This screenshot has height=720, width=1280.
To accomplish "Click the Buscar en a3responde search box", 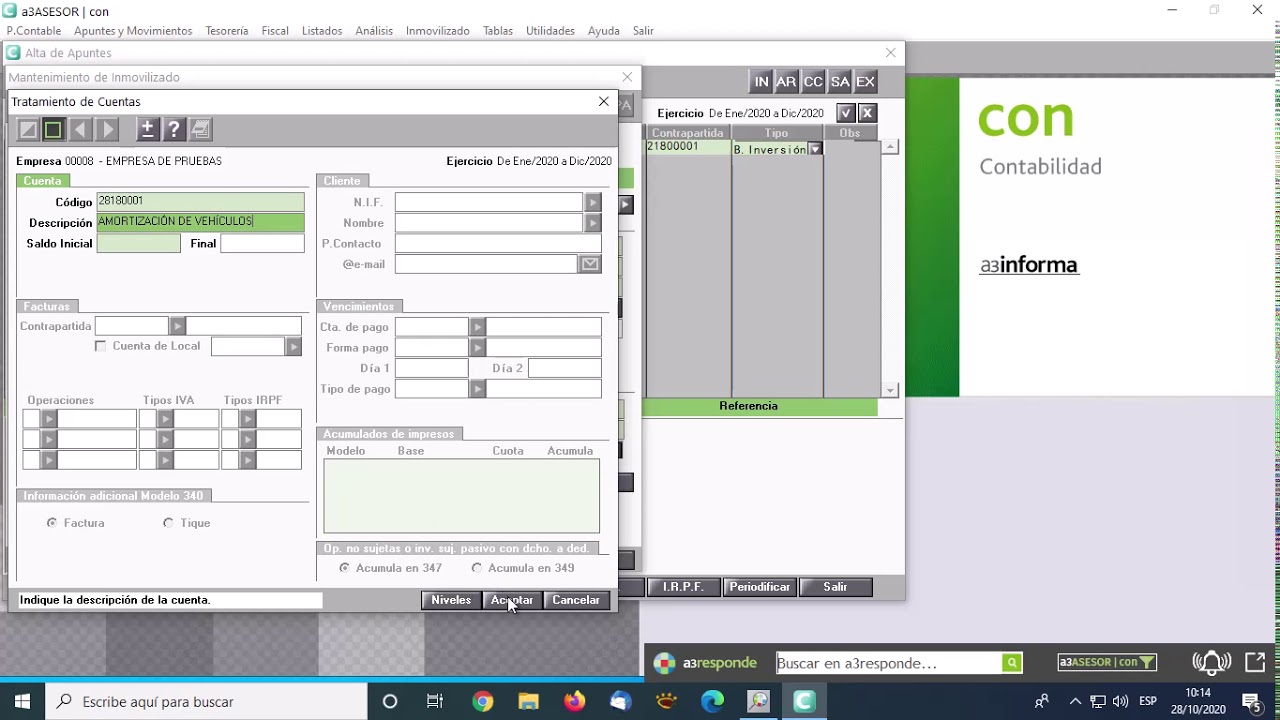I will [889, 663].
